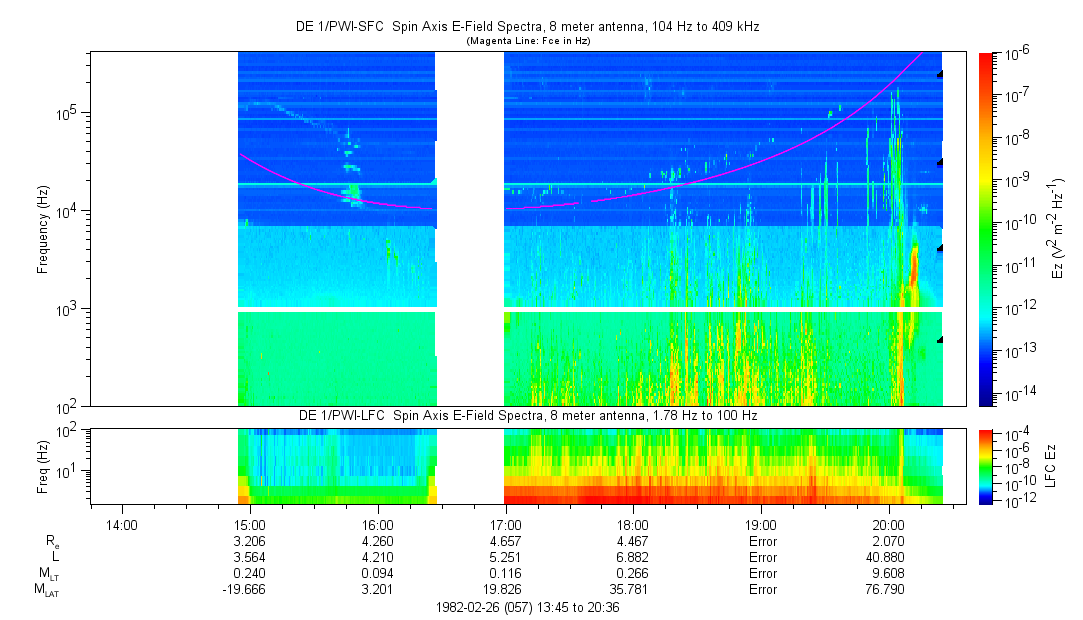Screen dimensions: 1083x620
Task: Click the Error value in the L row
Action: tap(761, 557)
